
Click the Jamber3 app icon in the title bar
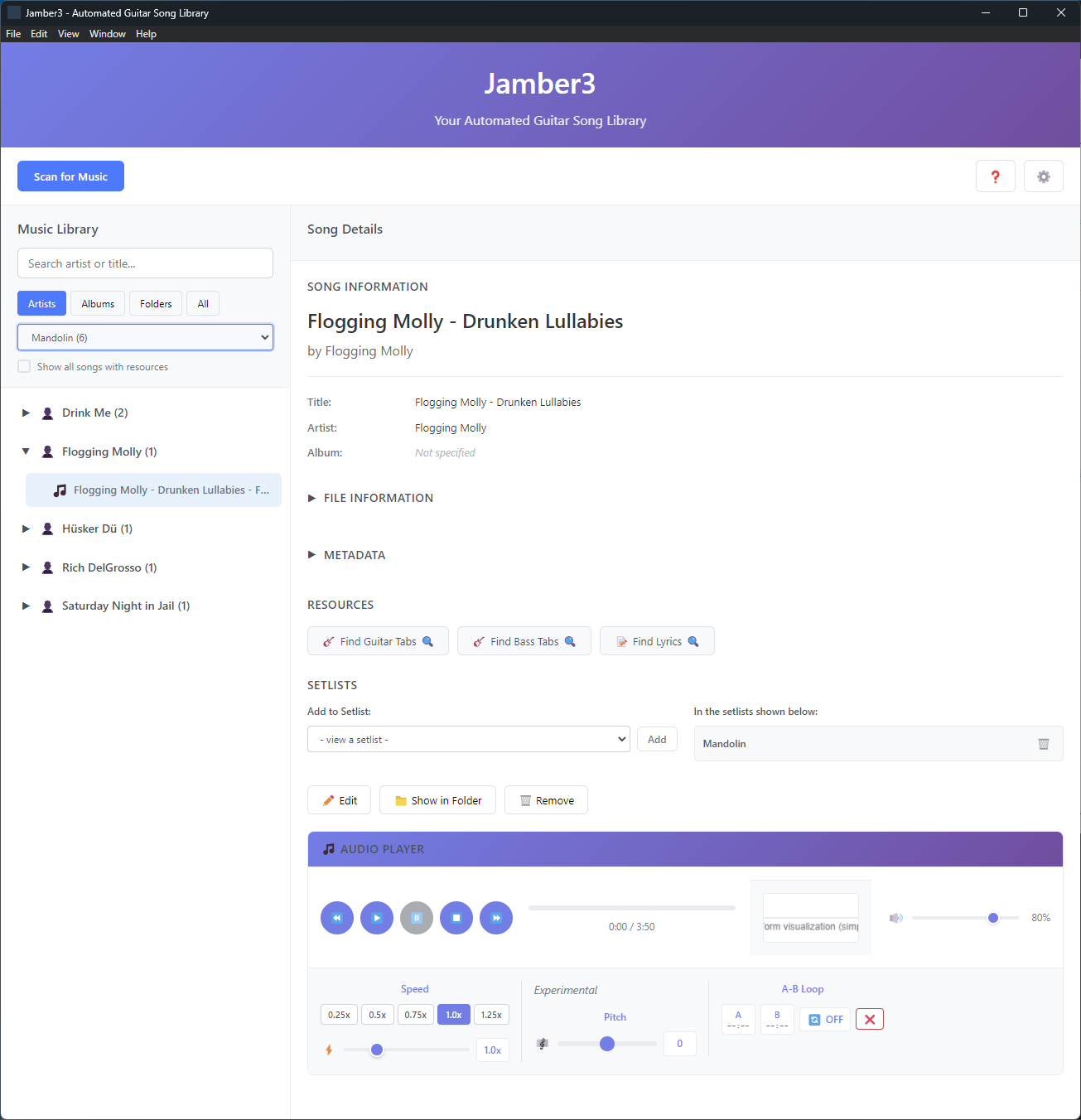pyautogui.click(x=14, y=12)
